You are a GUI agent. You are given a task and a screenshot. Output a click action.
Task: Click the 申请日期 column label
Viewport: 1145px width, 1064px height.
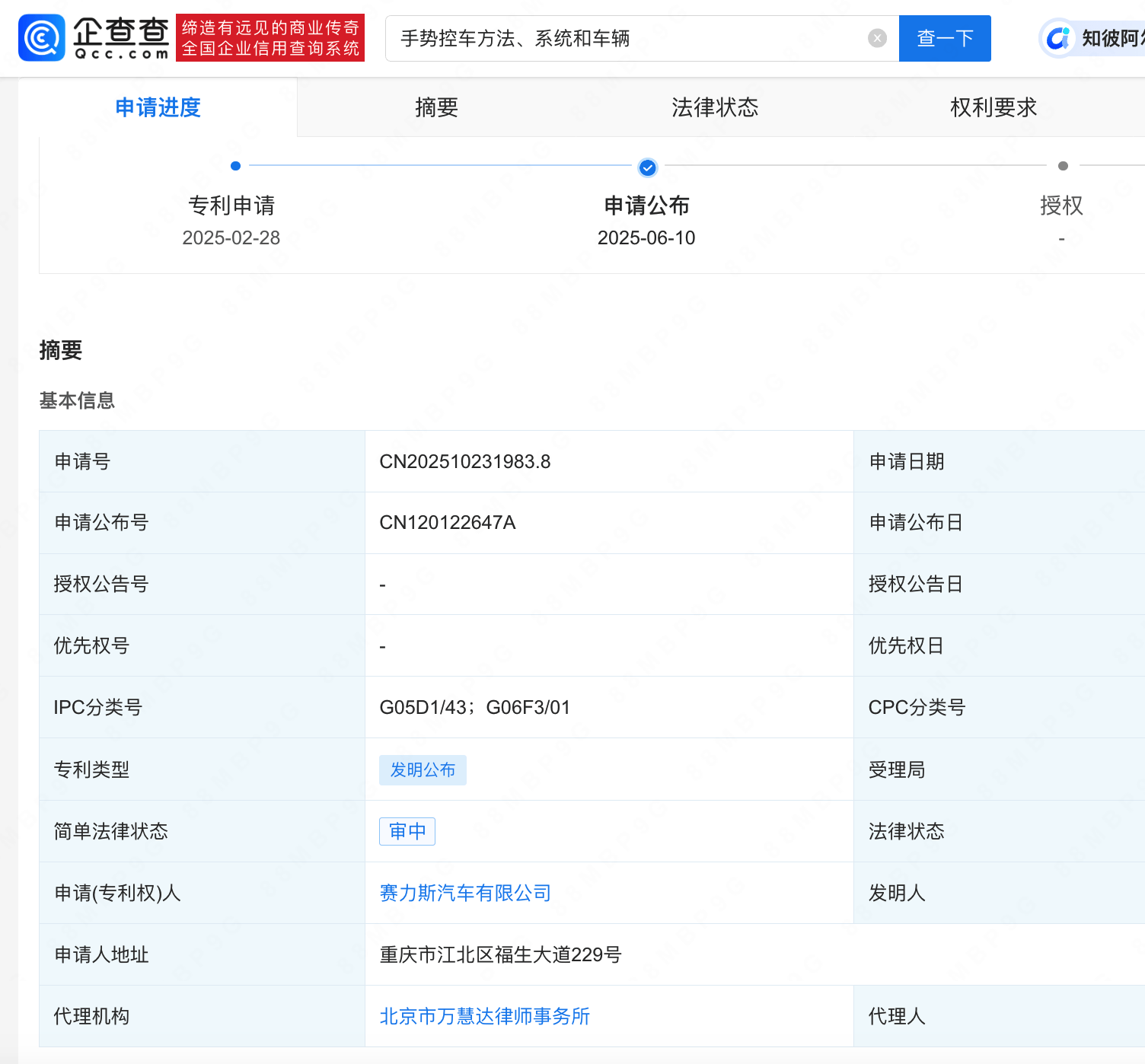coord(907,461)
